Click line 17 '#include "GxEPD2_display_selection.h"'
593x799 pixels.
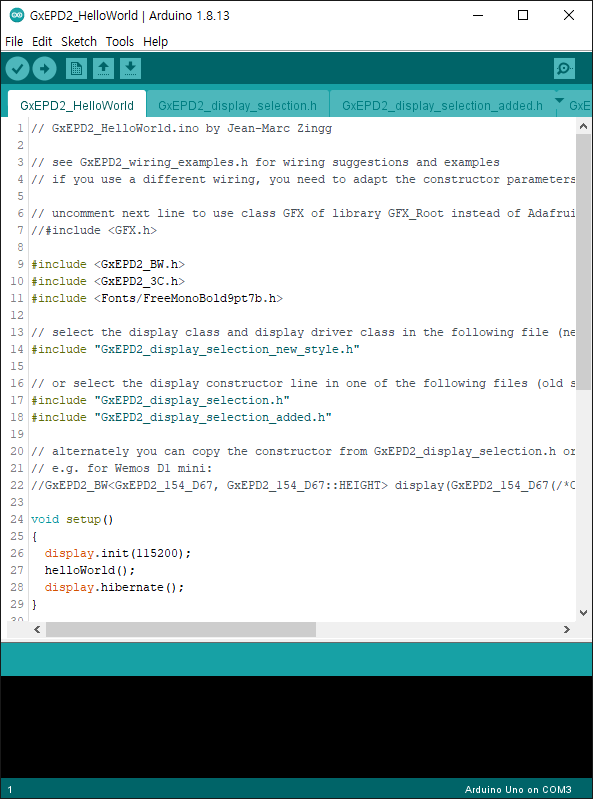pyautogui.click(x=160, y=400)
